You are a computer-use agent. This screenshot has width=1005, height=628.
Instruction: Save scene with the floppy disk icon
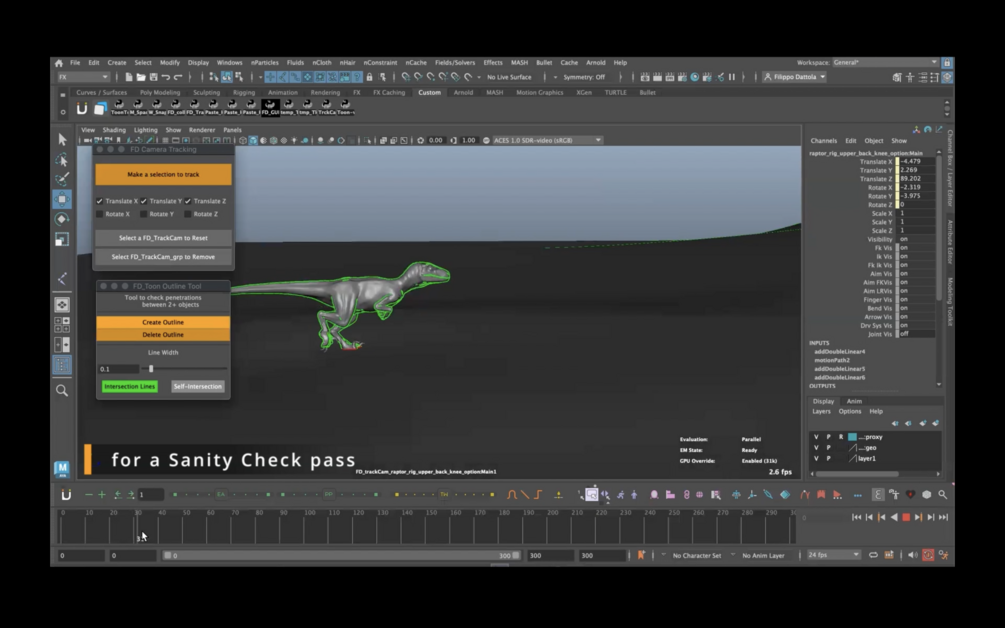point(153,77)
